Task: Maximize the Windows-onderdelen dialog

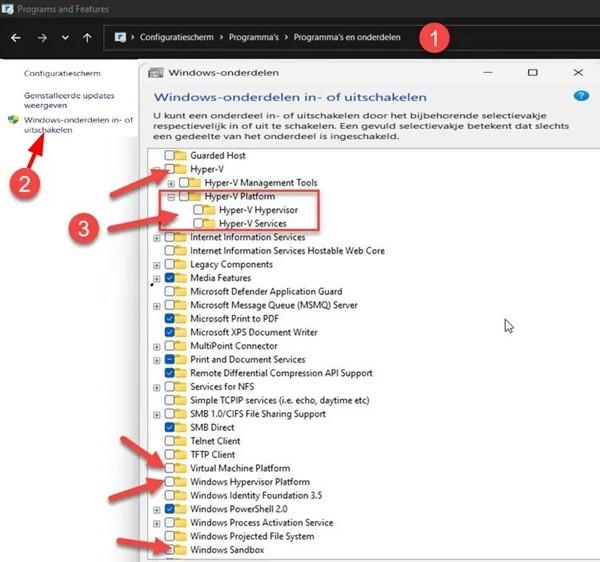Action: [532, 72]
